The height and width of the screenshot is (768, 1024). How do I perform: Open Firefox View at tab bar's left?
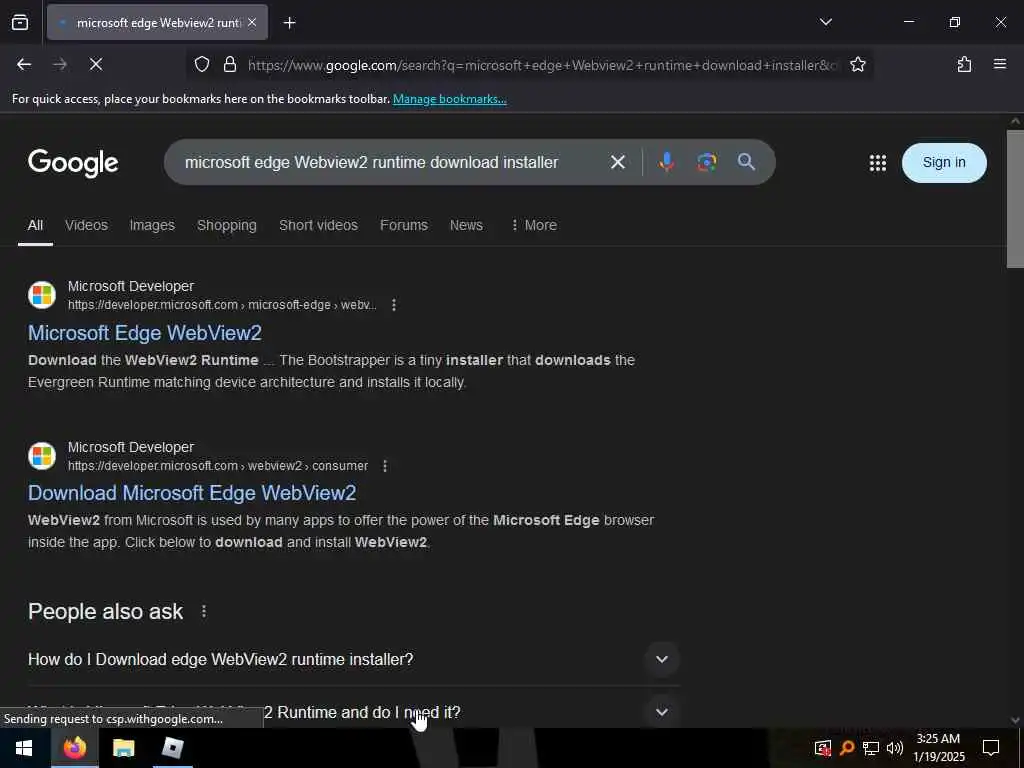point(20,23)
